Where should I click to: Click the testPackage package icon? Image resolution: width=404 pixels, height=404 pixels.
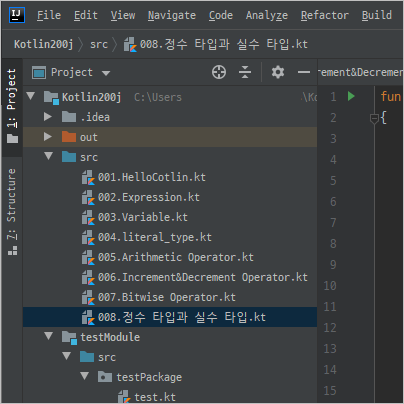pyautogui.click(x=105, y=377)
